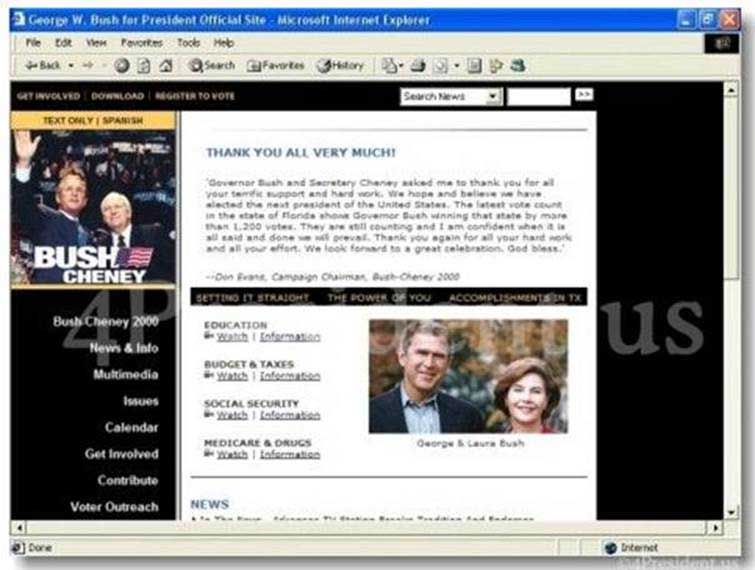This screenshot has height=570, width=755.
Task: Click the Back navigation button
Action: pos(42,65)
